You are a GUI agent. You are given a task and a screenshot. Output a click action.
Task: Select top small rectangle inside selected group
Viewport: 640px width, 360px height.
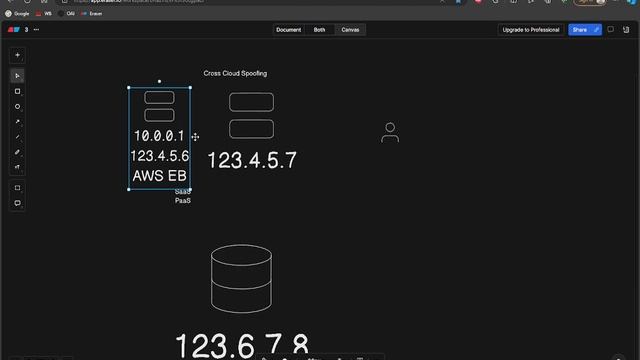(159, 98)
